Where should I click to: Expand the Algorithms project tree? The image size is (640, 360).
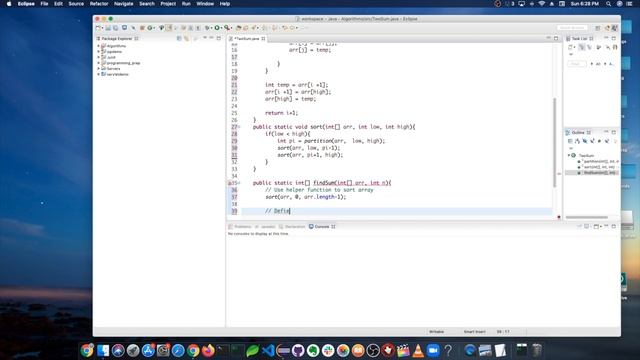tap(98, 46)
